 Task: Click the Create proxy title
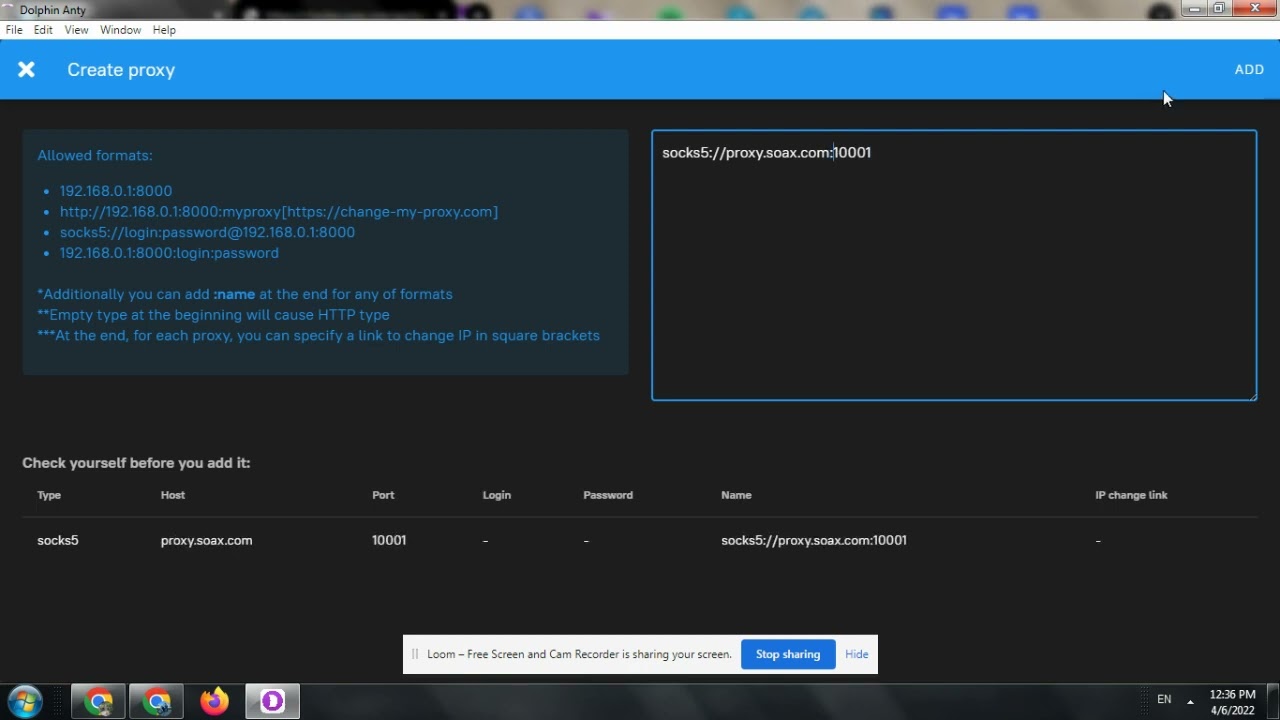point(121,70)
